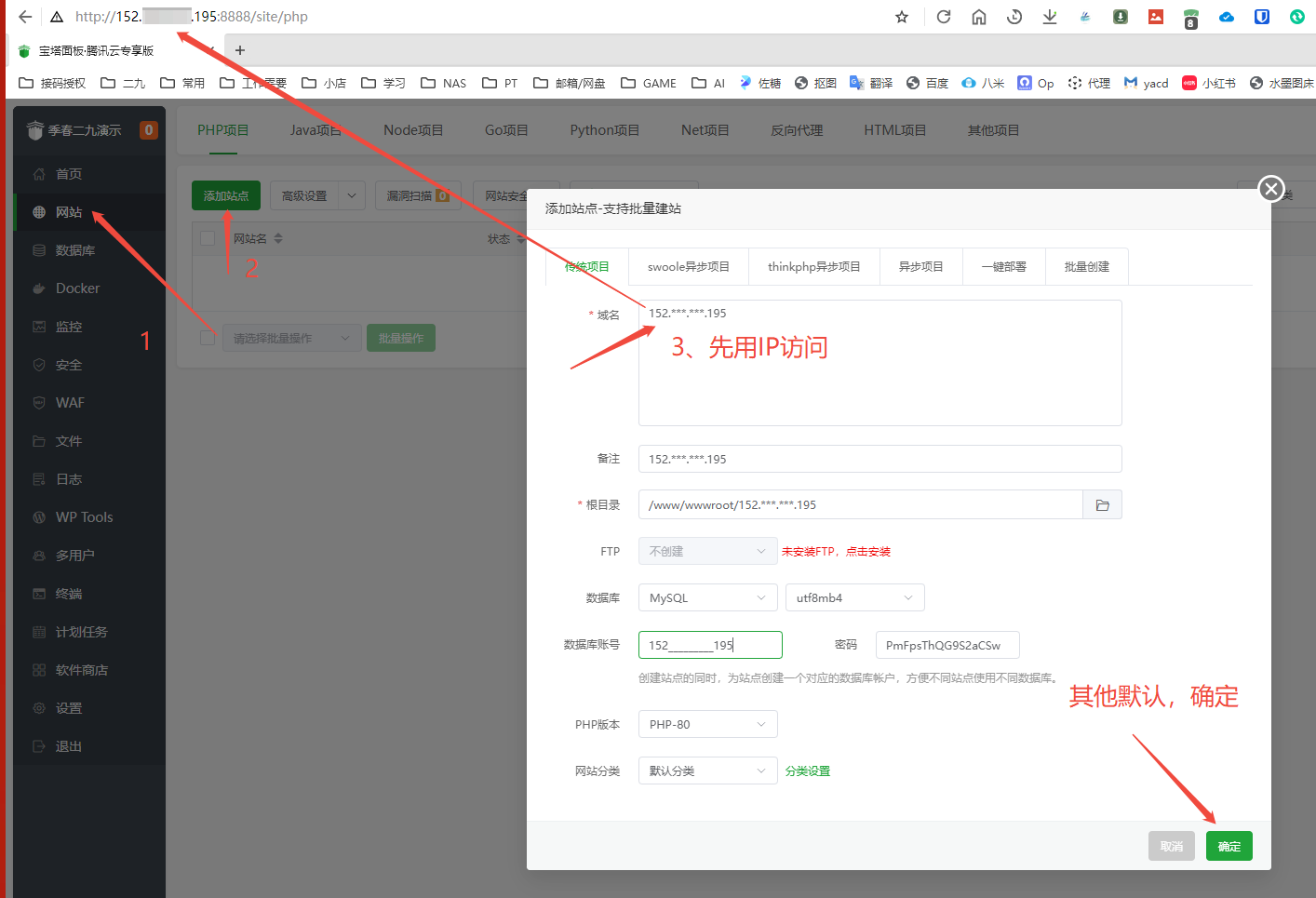This screenshot has width=1316, height=898.
Task: Close the 添加站点 dialog
Action: pos(1271,189)
